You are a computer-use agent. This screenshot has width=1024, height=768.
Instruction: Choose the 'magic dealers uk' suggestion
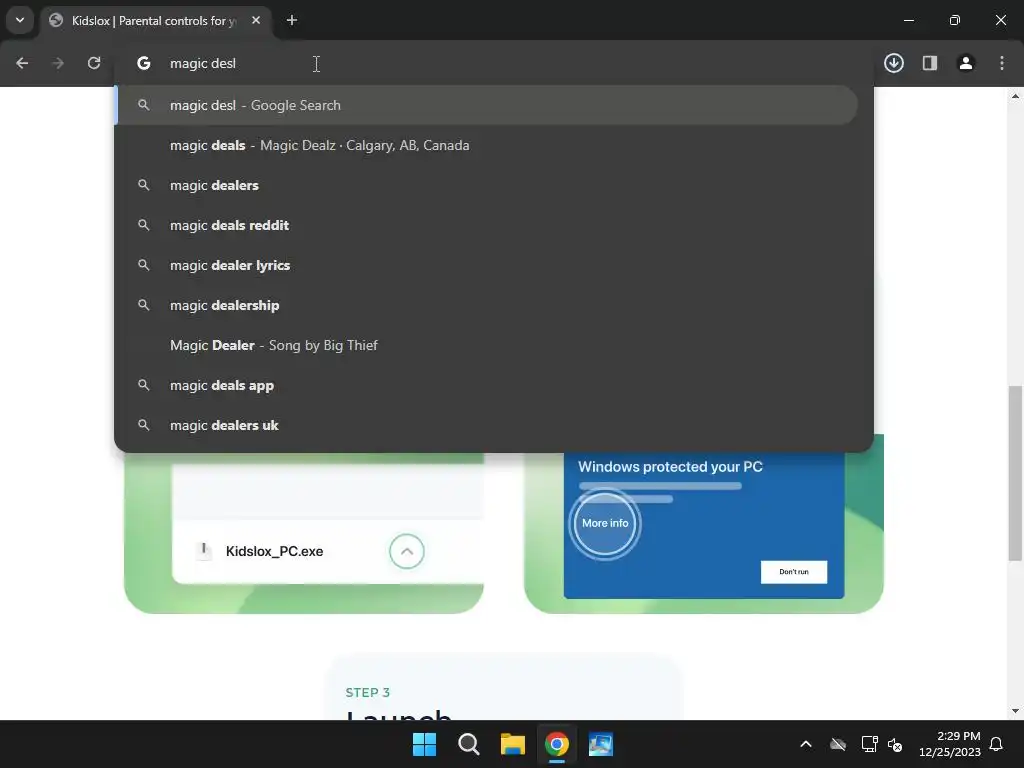click(487, 425)
